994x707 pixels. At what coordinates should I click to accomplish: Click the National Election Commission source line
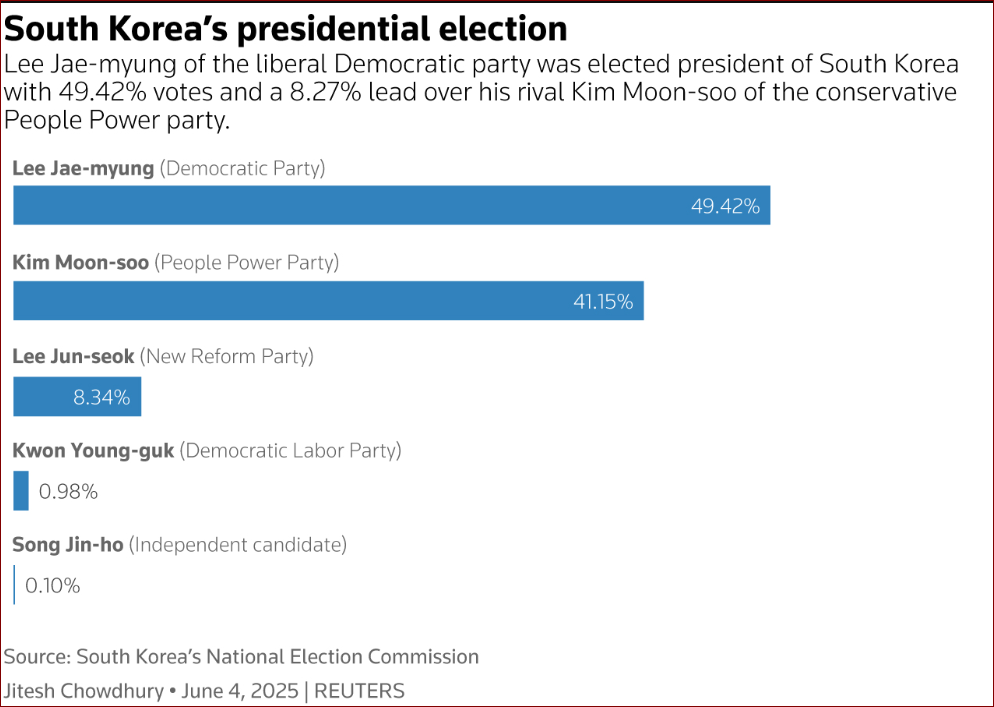pos(242,656)
